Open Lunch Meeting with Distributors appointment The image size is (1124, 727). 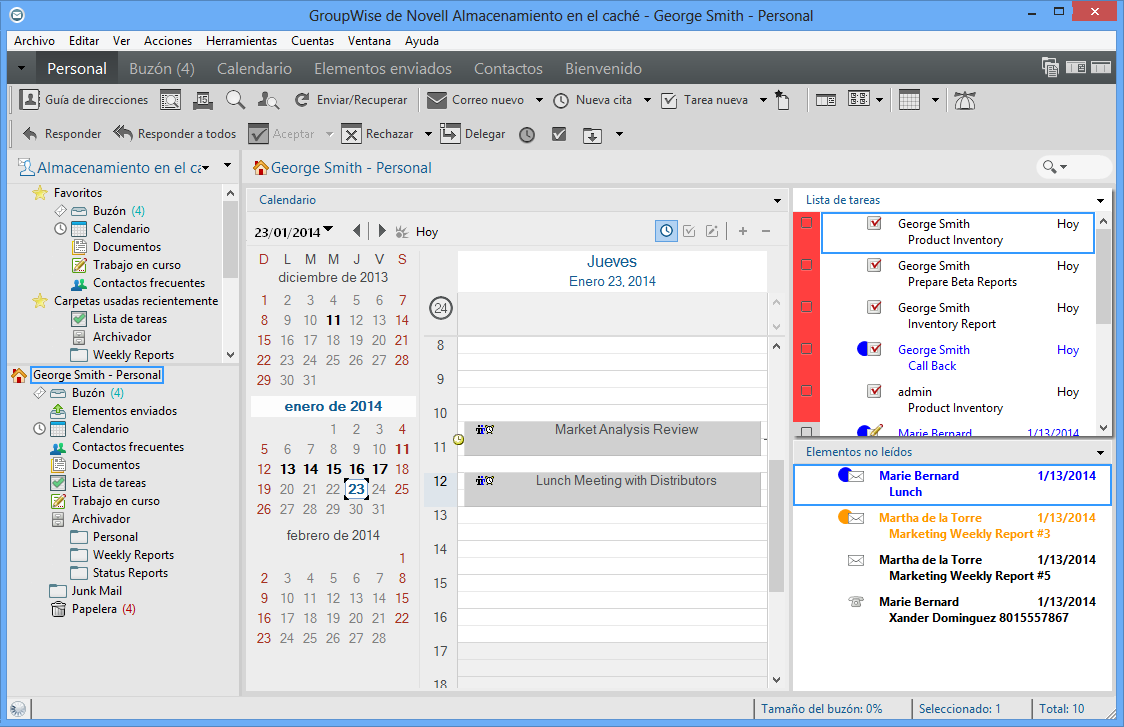(612, 489)
